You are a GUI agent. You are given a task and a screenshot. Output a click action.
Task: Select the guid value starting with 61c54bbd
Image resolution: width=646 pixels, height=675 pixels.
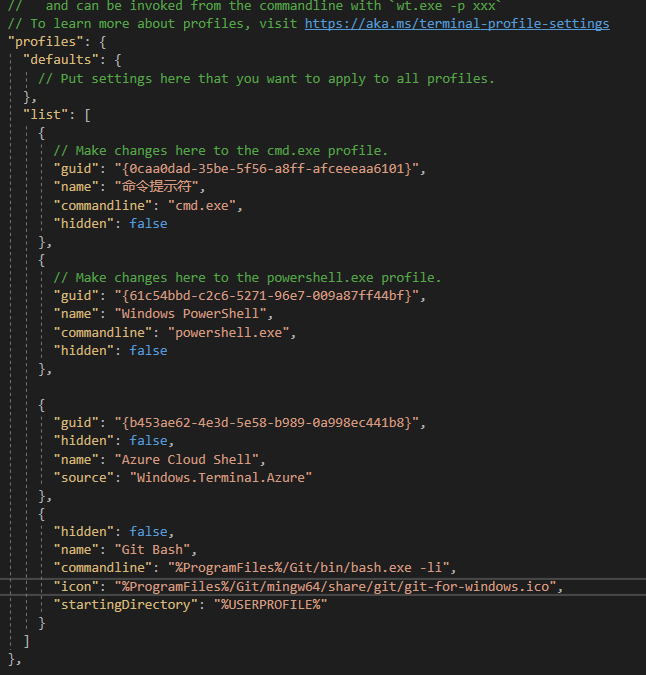pyautogui.click(x=266, y=295)
